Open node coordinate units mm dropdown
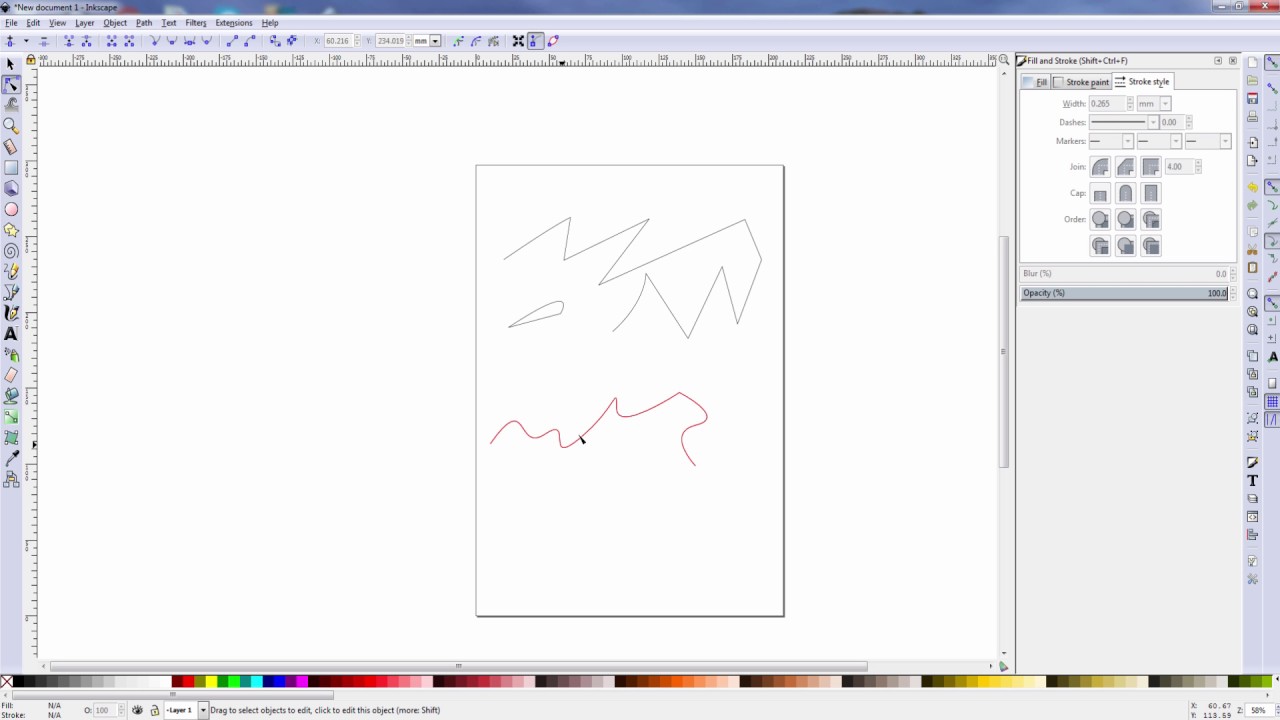 pos(427,41)
